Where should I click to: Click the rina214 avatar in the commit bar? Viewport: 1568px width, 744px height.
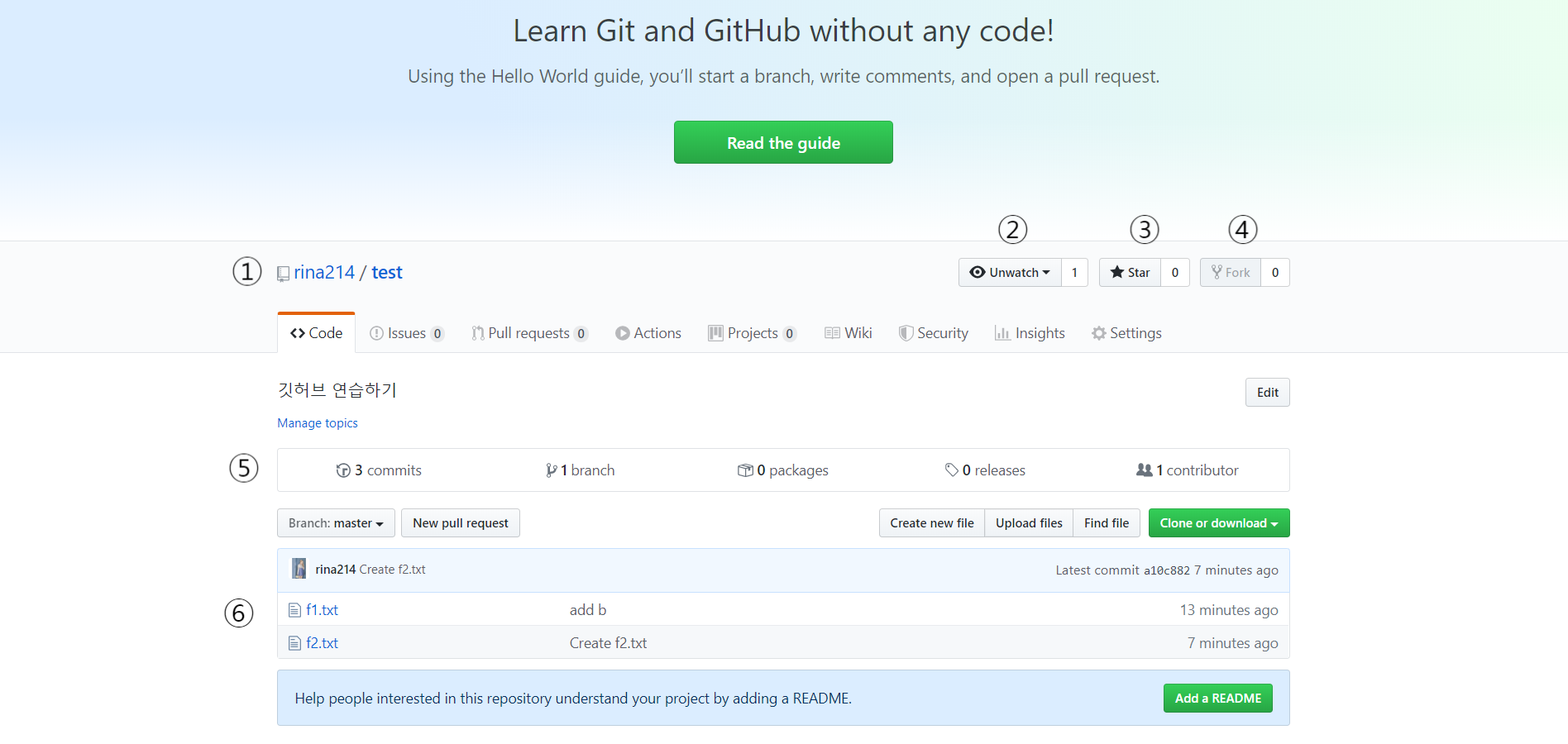pyautogui.click(x=299, y=569)
